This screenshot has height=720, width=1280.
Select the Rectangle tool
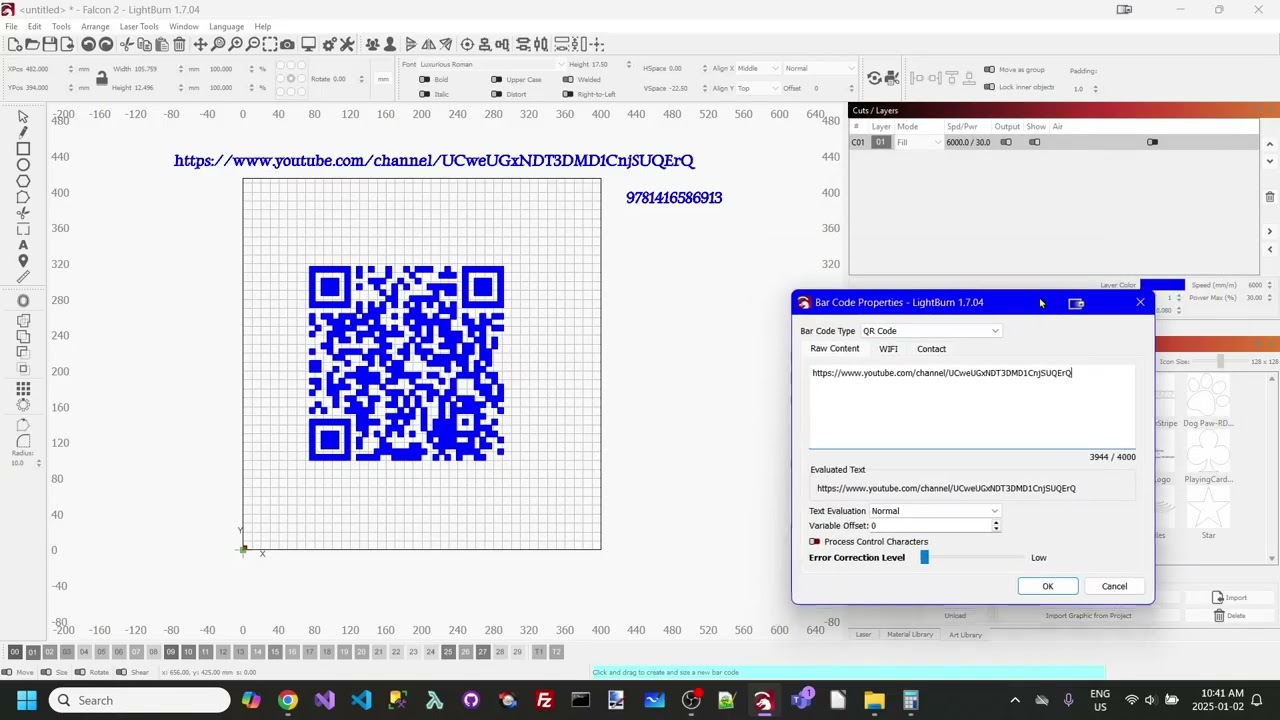coord(23,149)
